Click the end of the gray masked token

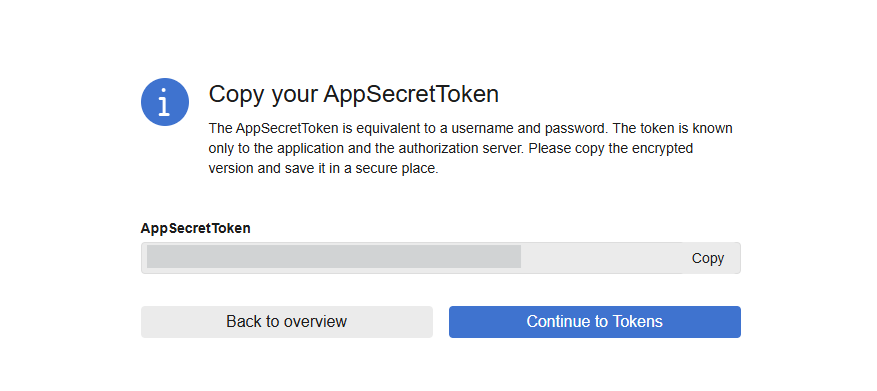click(517, 256)
